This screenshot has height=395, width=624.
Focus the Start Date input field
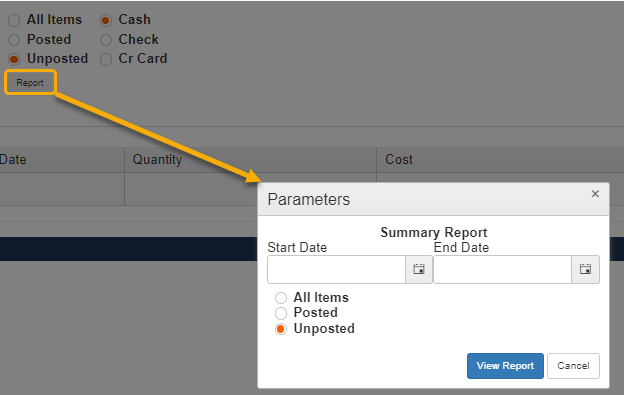click(337, 269)
